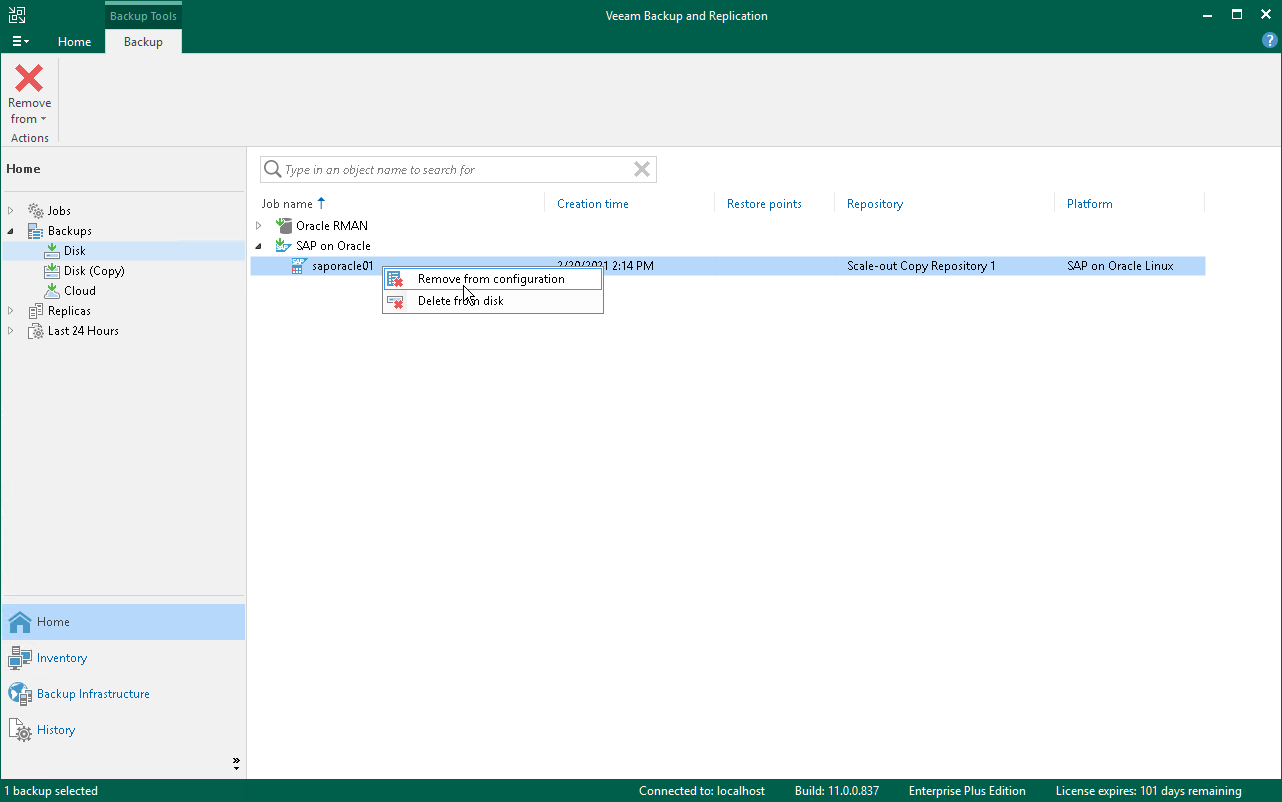Expand the Oracle RMAN job group
Image resolution: width=1282 pixels, height=802 pixels.
click(x=258, y=226)
